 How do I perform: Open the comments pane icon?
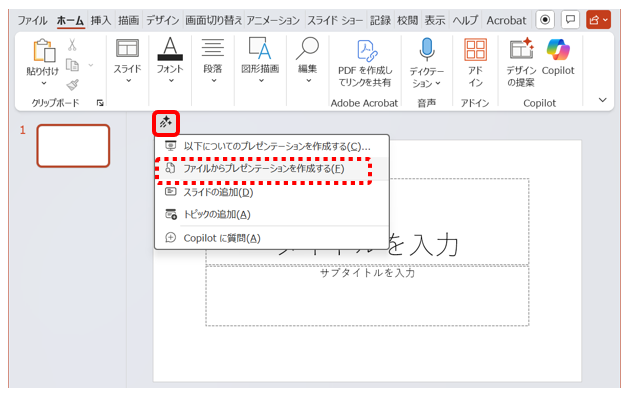(x=571, y=20)
